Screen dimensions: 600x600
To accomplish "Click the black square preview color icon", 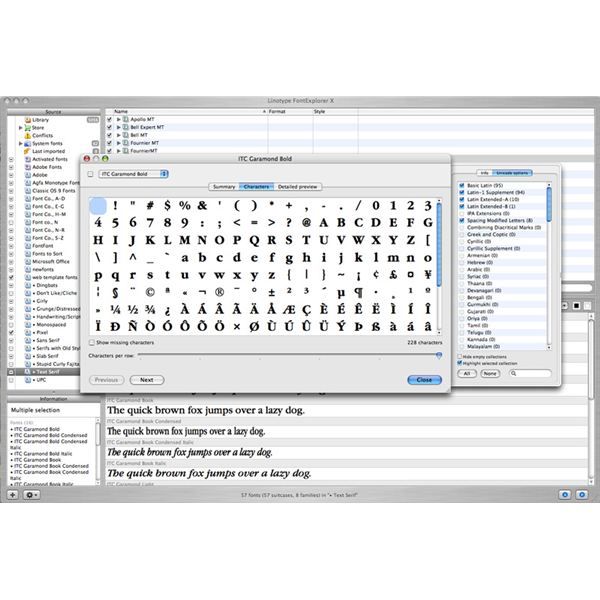I will point(576,306).
